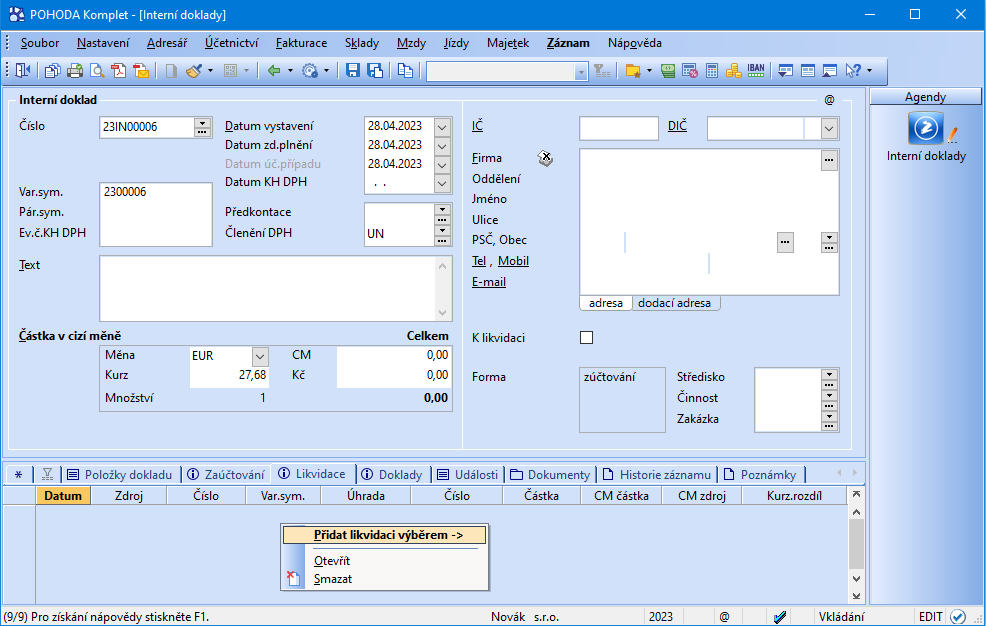This screenshot has width=986, height=626.
Task: Choose Přidat likvidaci výběrem from context menu
Action: pos(384,535)
